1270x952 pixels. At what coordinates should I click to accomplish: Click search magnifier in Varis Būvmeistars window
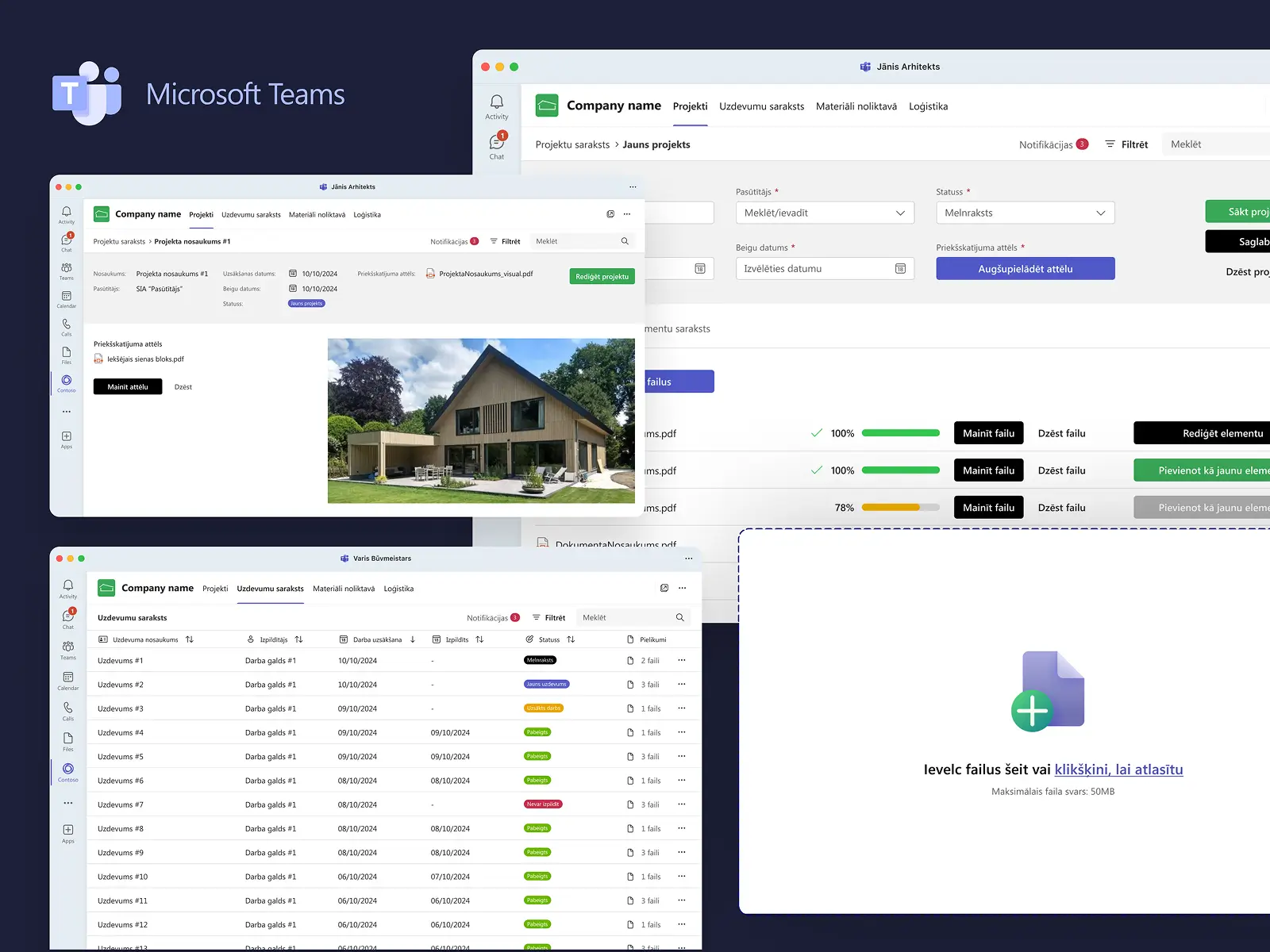click(680, 617)
